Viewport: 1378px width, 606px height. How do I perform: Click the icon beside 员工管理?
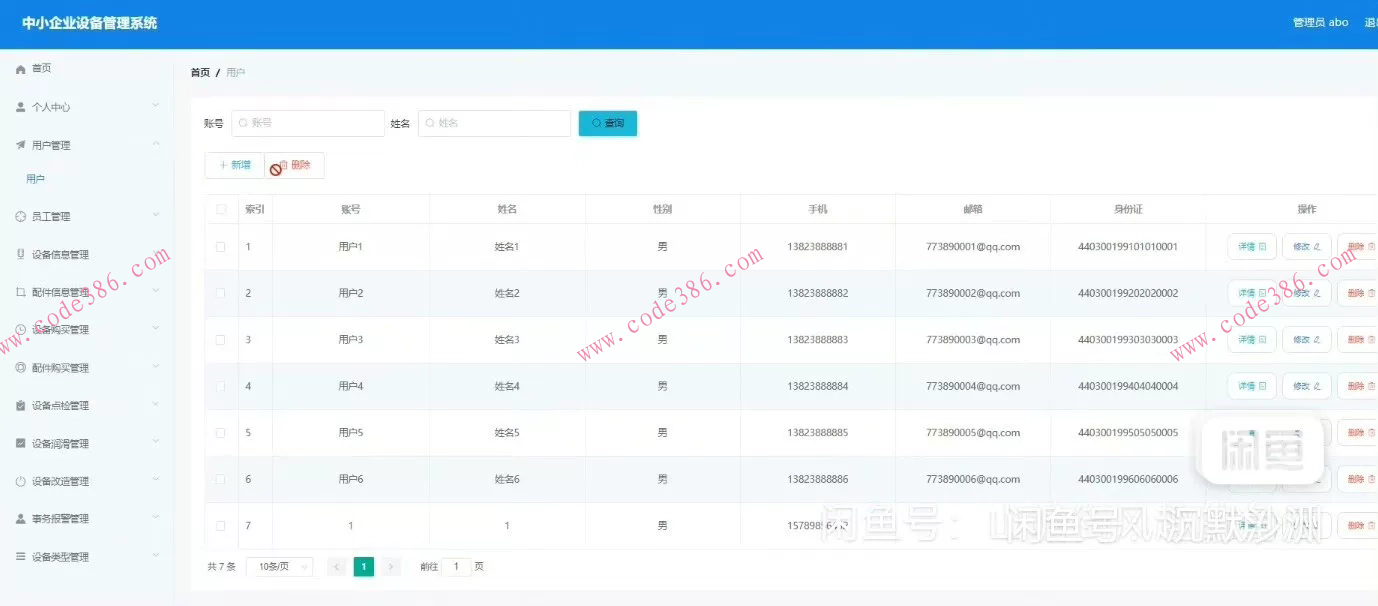20,216
